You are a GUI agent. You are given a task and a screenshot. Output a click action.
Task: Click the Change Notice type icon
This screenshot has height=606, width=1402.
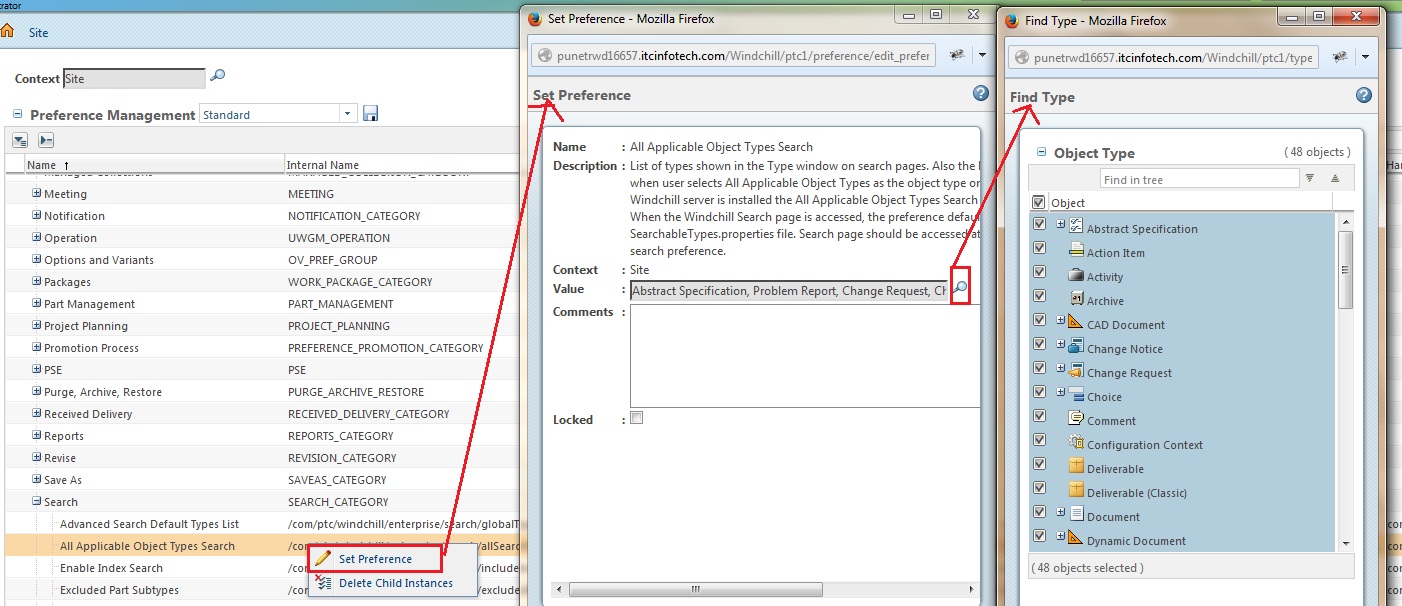click(1076, 346)
